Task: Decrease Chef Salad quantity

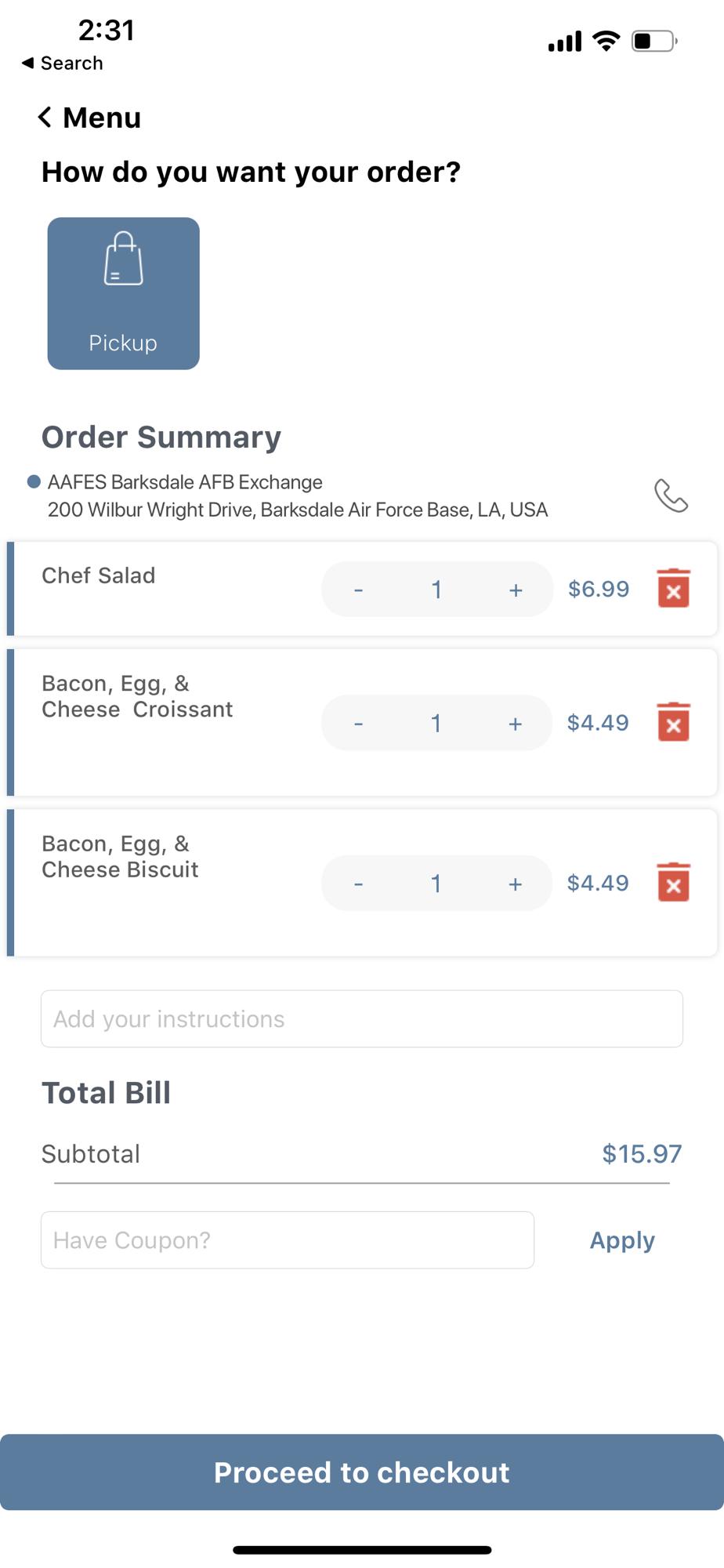Action: [x=359, y=590]
